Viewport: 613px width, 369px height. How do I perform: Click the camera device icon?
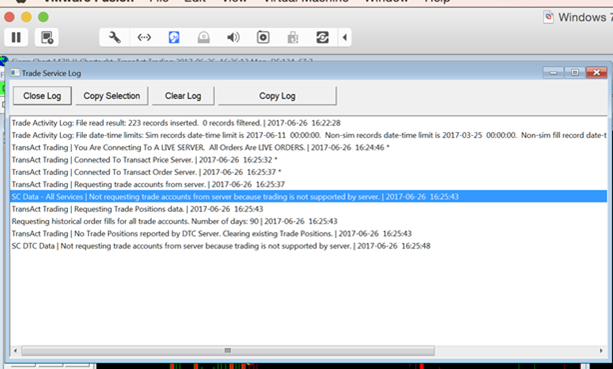[x=263, y=38]
